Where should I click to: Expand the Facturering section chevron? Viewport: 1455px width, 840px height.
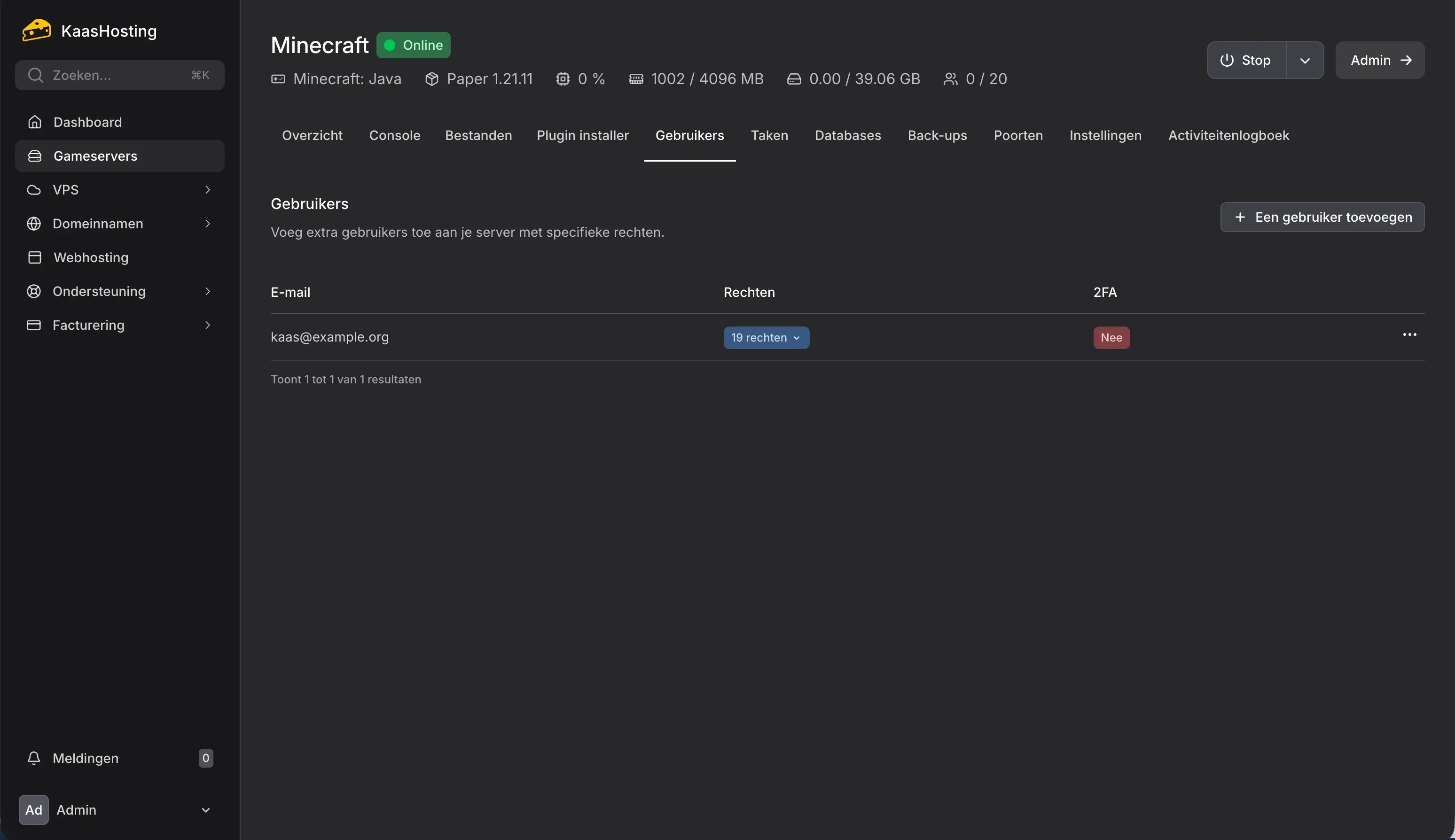(x=208, y=325)
